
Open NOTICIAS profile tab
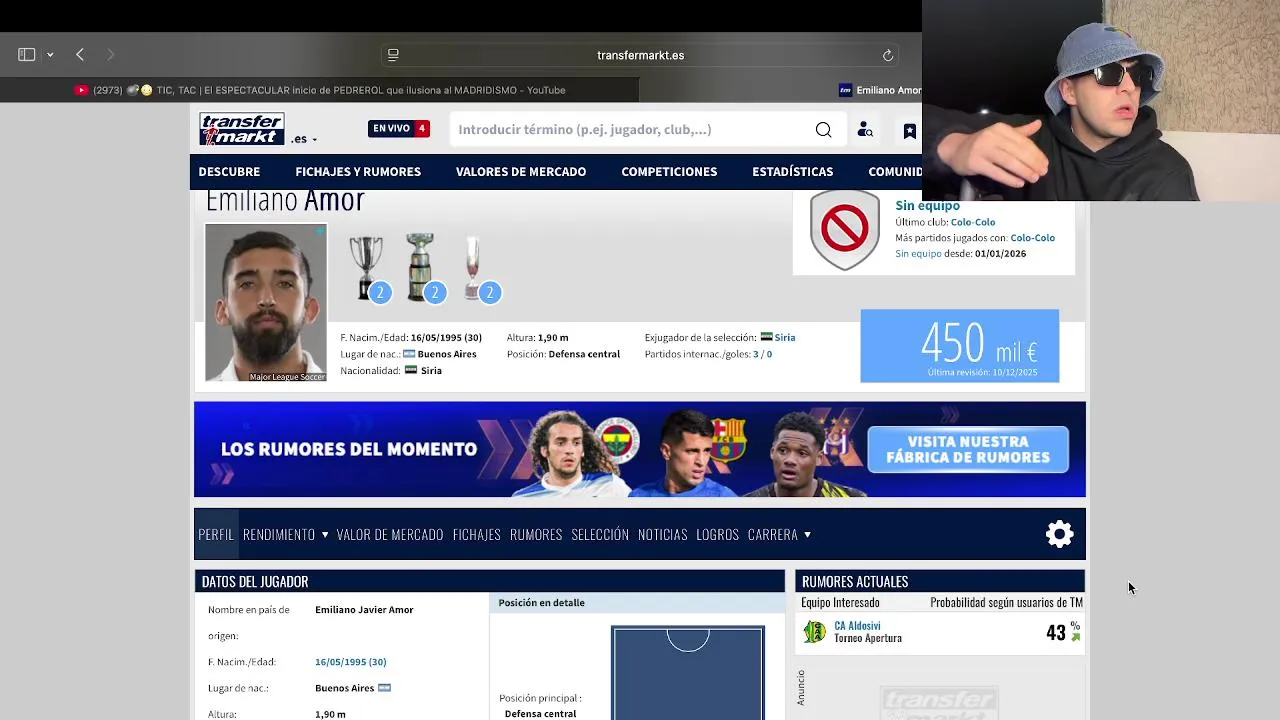tap(663, 535)
